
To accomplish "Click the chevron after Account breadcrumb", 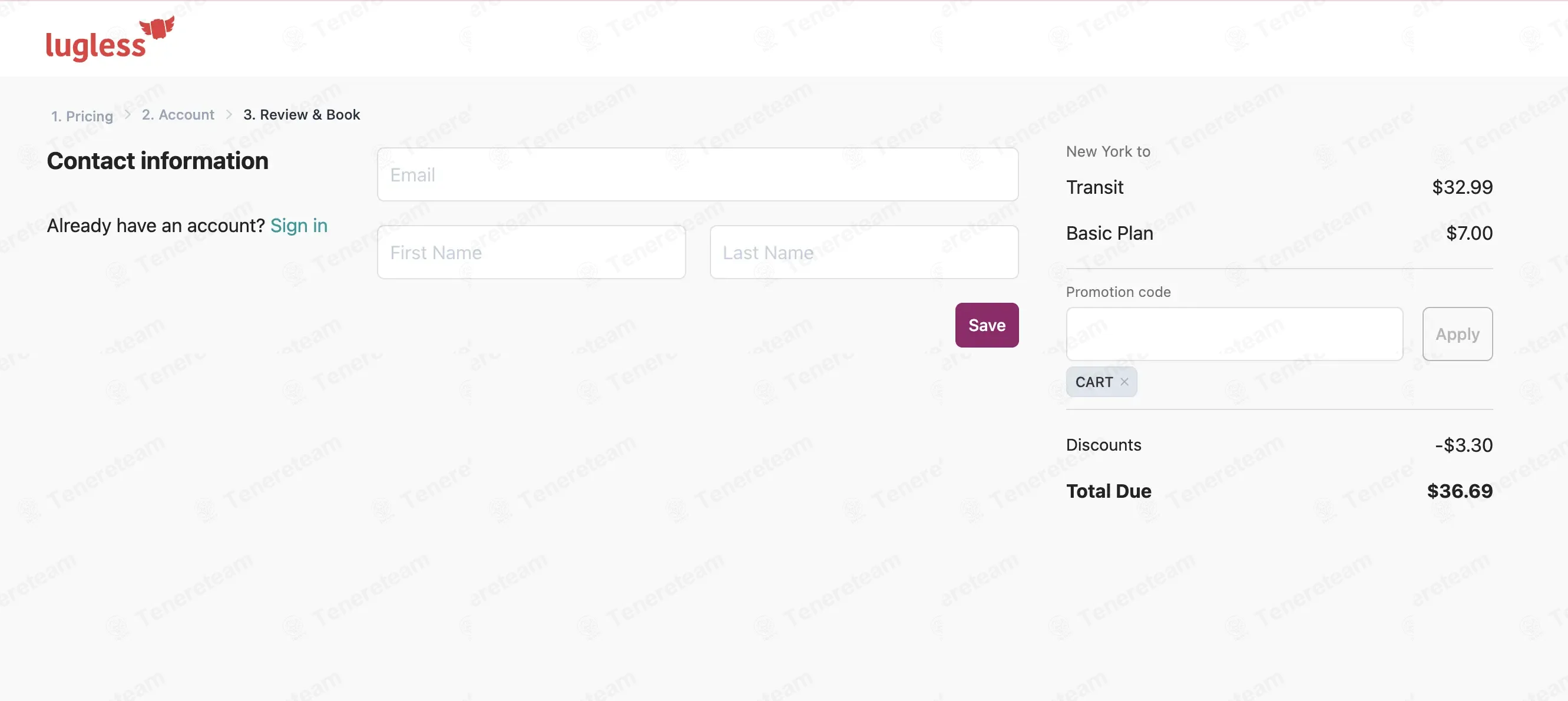I will [x=229, y=114].
